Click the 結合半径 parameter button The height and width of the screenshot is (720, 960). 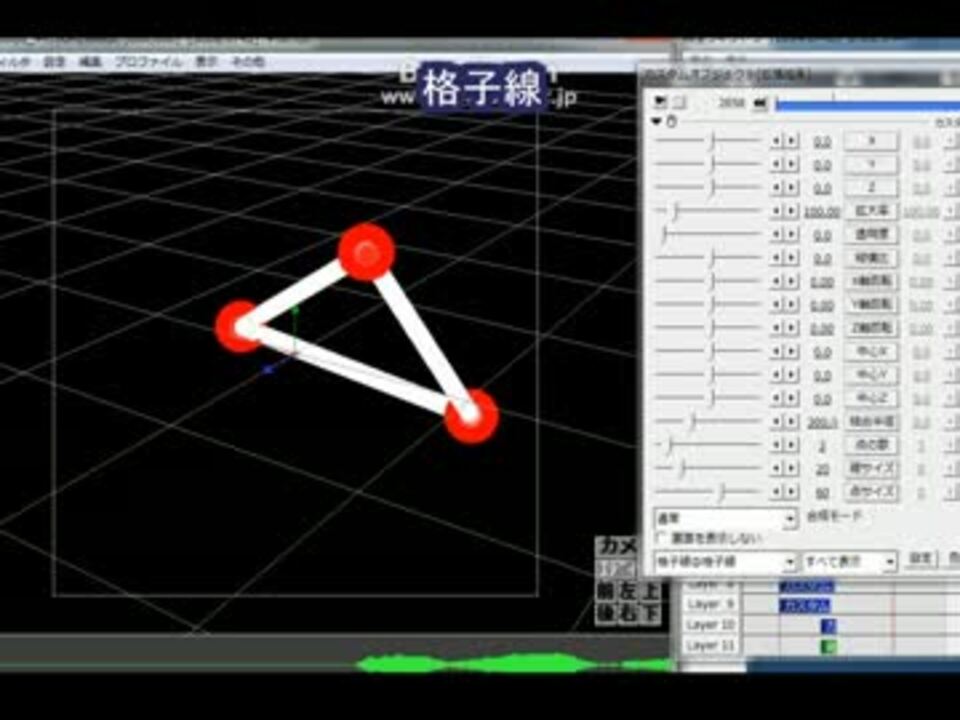click(x=872, y=421)
